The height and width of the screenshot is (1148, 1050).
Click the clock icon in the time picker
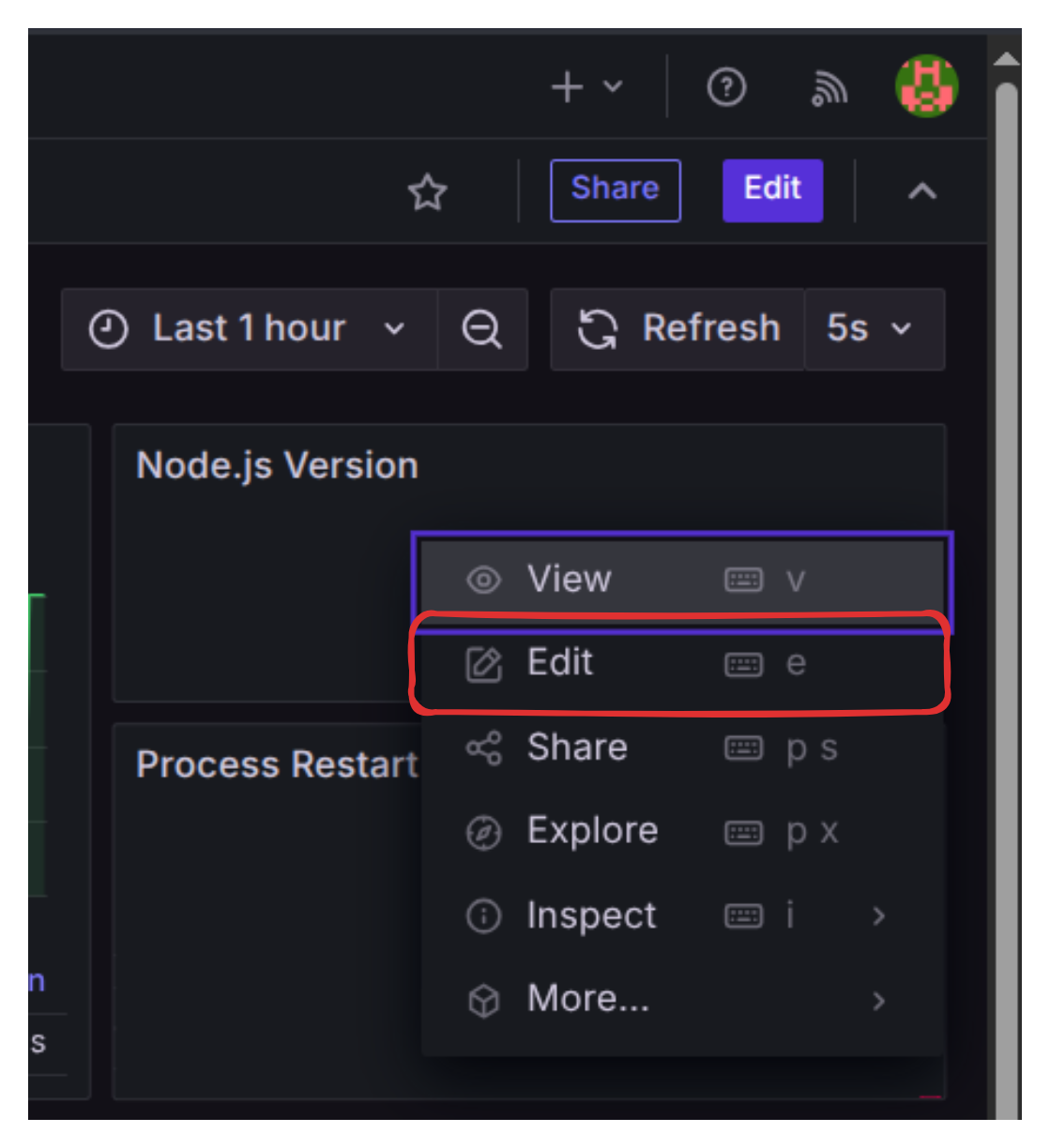click(x=106, y=329)
